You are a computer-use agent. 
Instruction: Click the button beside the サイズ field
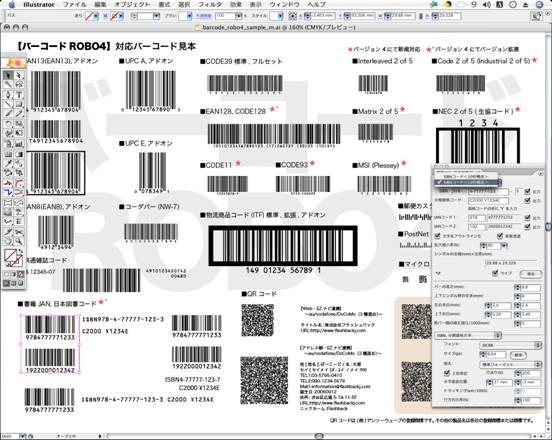[x=519, y=355]
